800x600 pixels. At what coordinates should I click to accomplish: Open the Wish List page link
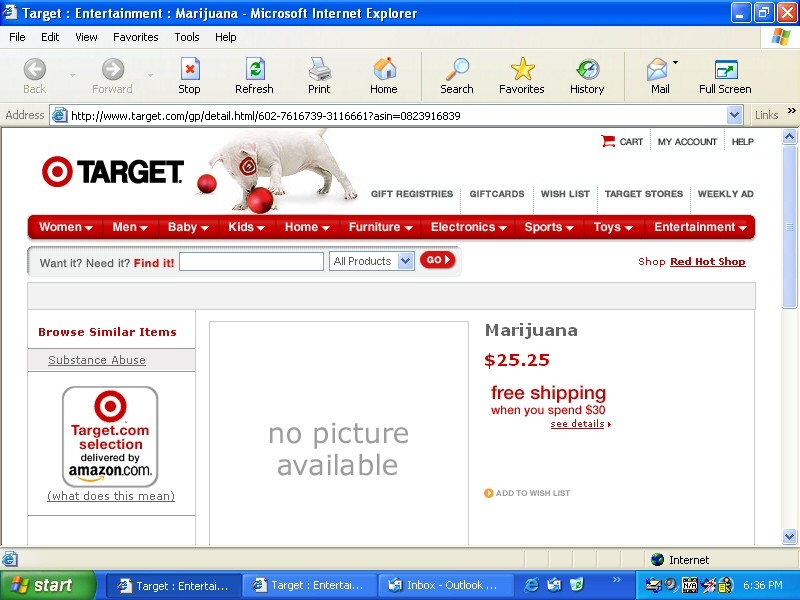[x=565, y=194]
